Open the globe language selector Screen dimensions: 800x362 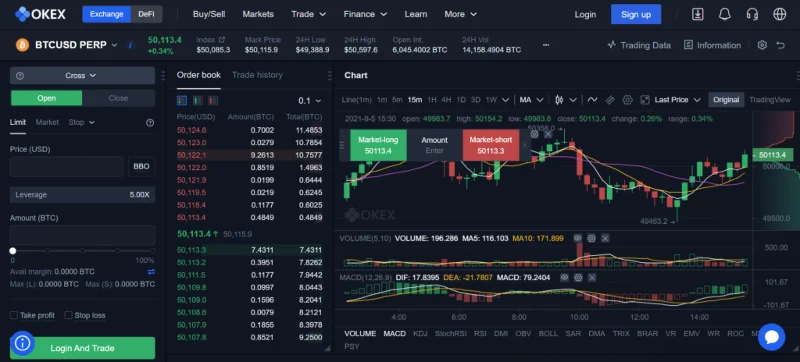point(780,14)
